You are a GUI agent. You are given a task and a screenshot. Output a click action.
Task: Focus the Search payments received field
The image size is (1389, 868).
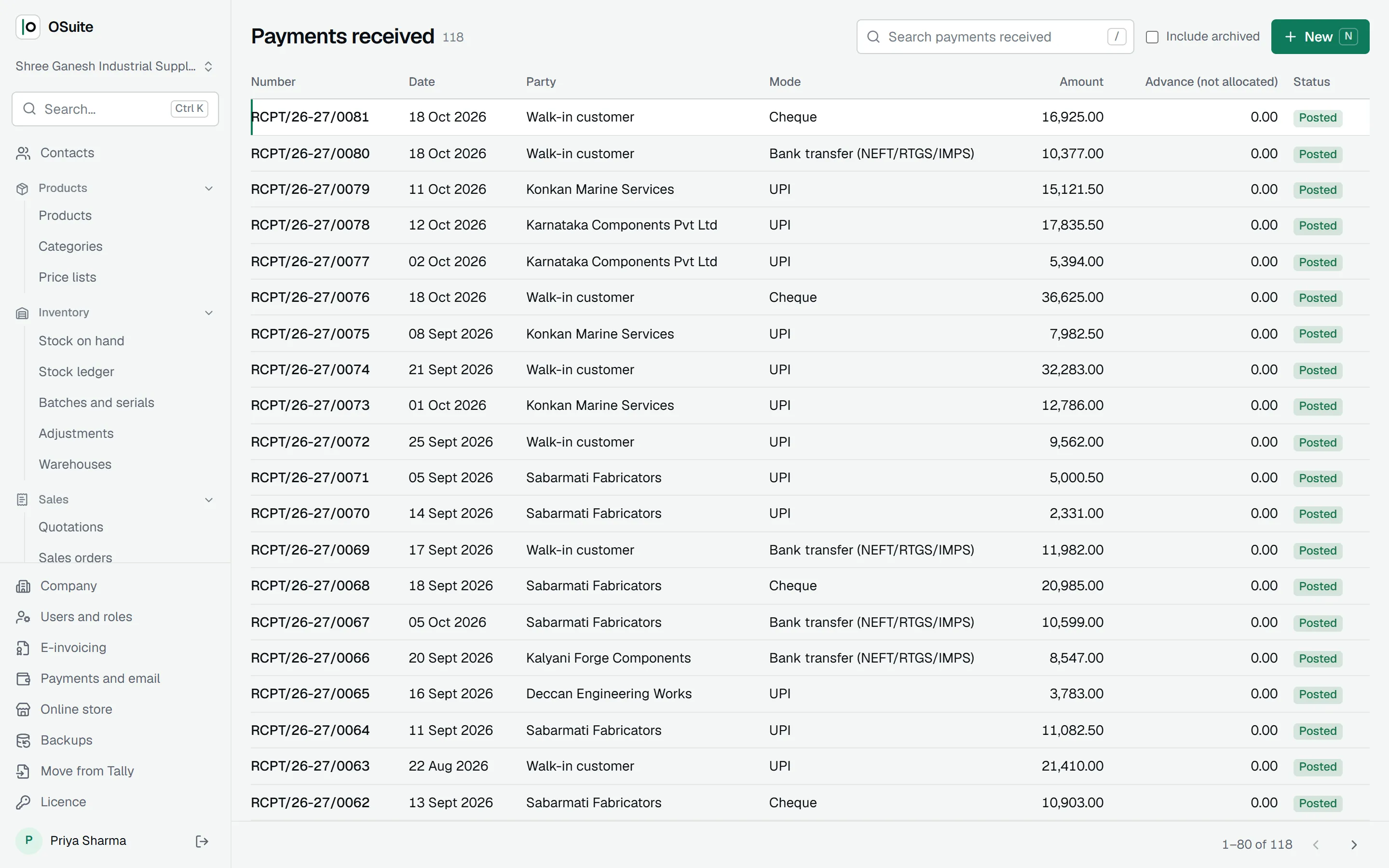click(x=994, y=37)
